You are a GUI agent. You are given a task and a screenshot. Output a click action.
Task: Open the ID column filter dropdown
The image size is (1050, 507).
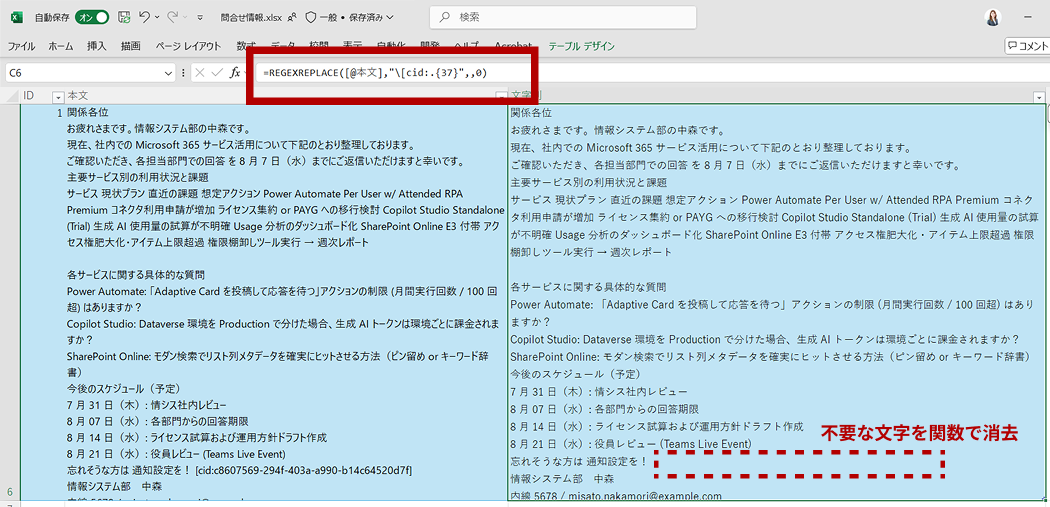pyautogui.click(x=58, y=96)
